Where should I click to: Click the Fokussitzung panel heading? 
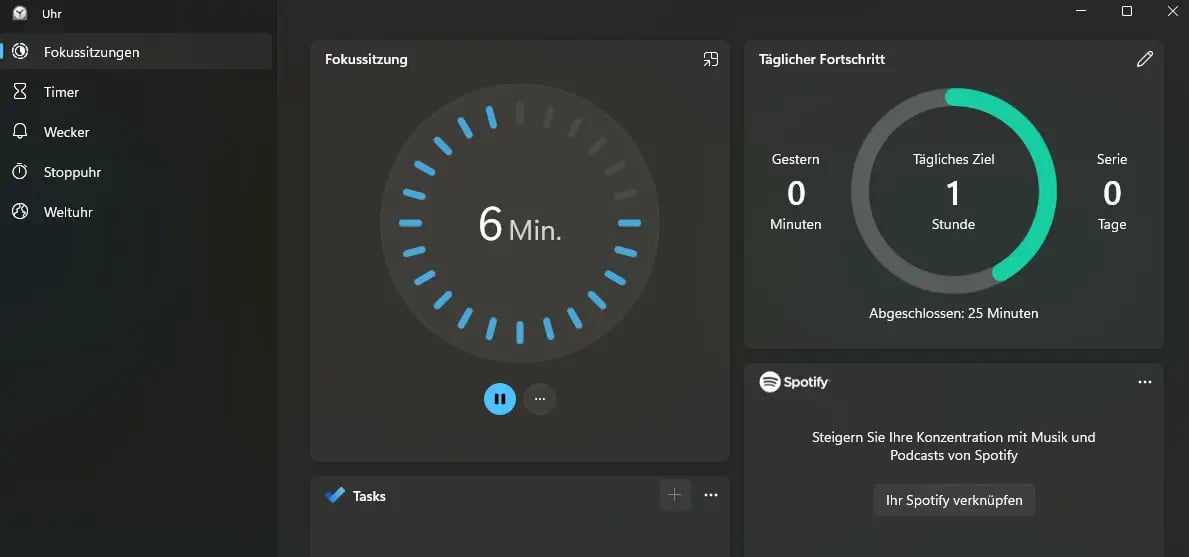[x=366, y=59]
